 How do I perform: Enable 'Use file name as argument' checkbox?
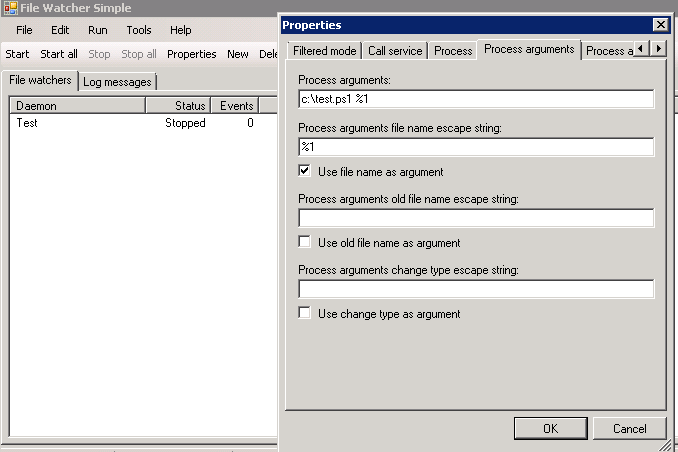[x=305, y=171]
